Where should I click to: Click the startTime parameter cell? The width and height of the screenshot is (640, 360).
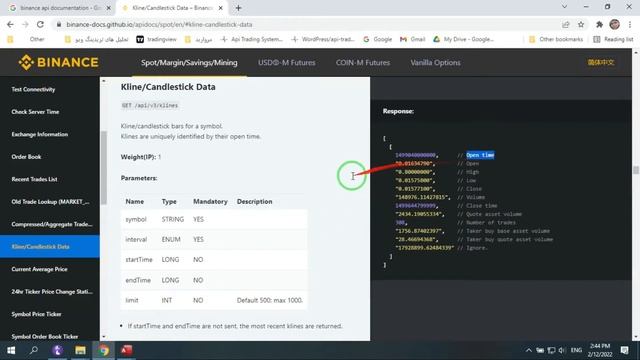(139, 260)
